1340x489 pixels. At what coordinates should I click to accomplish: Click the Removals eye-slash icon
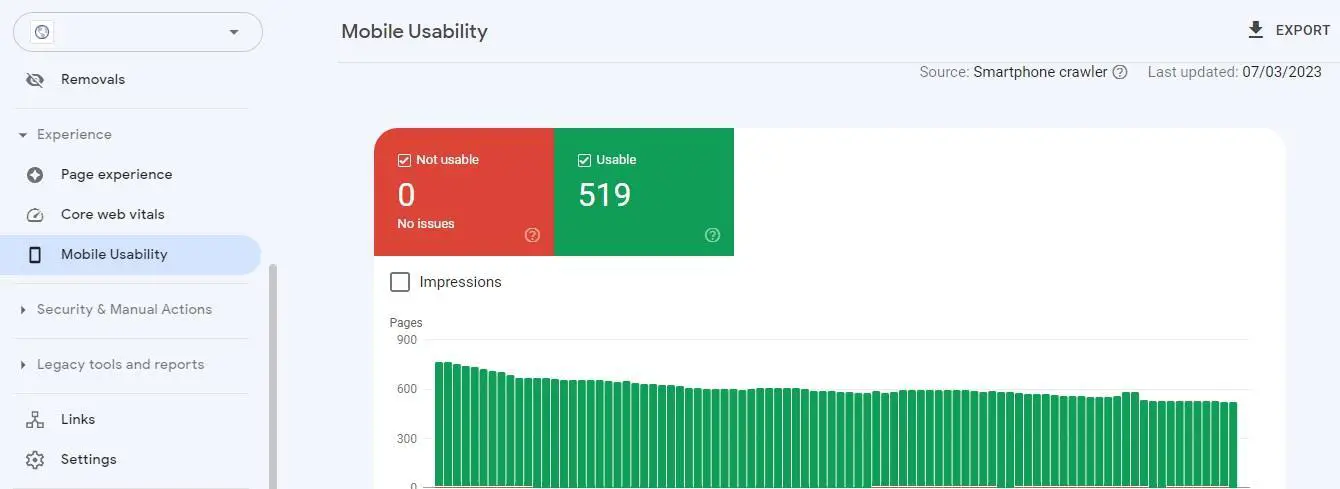point(35,79)
